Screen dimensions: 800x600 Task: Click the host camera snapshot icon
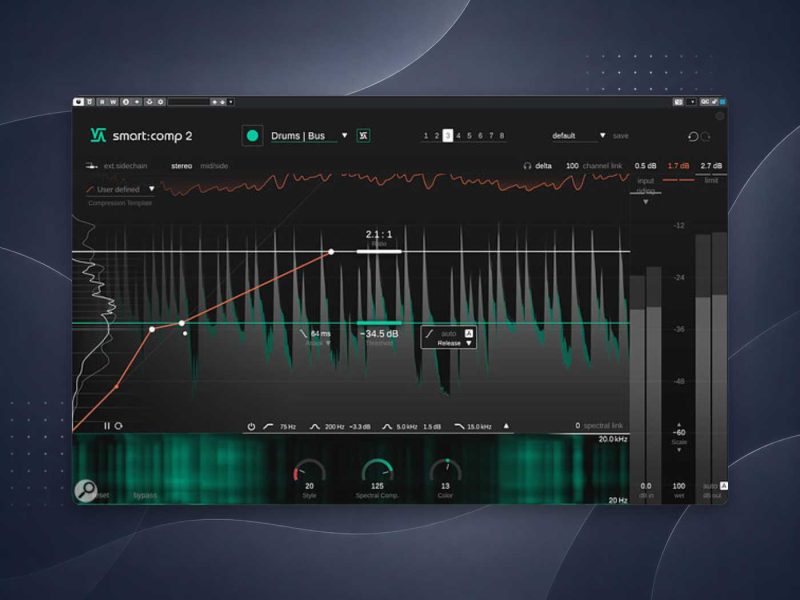[678, 102]
